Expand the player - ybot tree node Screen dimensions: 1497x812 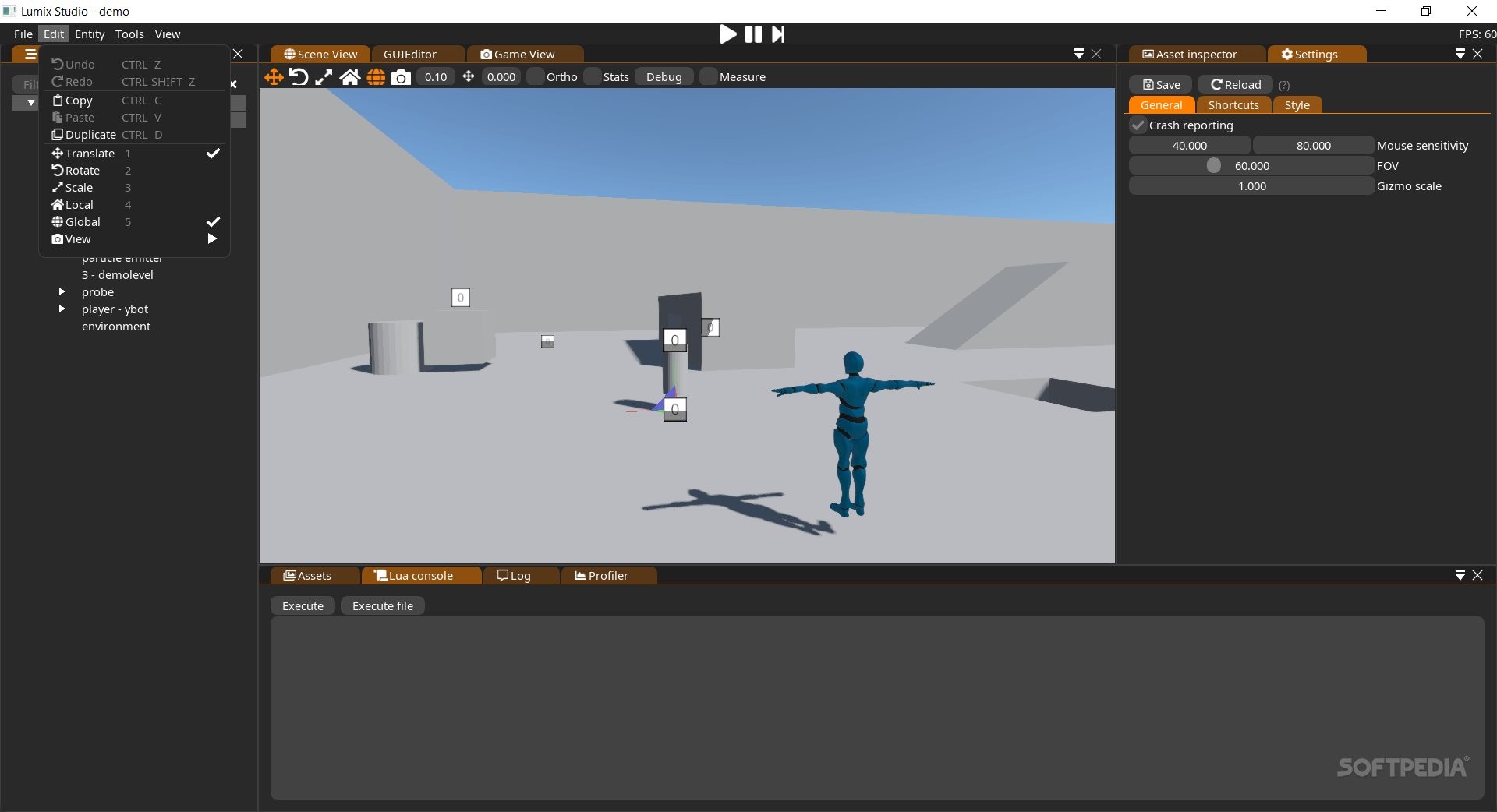tap(62, 309)
